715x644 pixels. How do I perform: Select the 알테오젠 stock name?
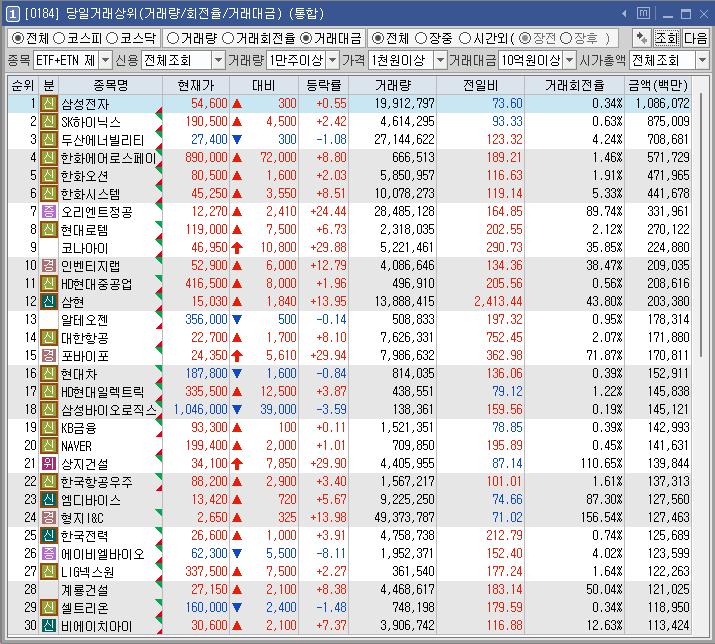85,320
